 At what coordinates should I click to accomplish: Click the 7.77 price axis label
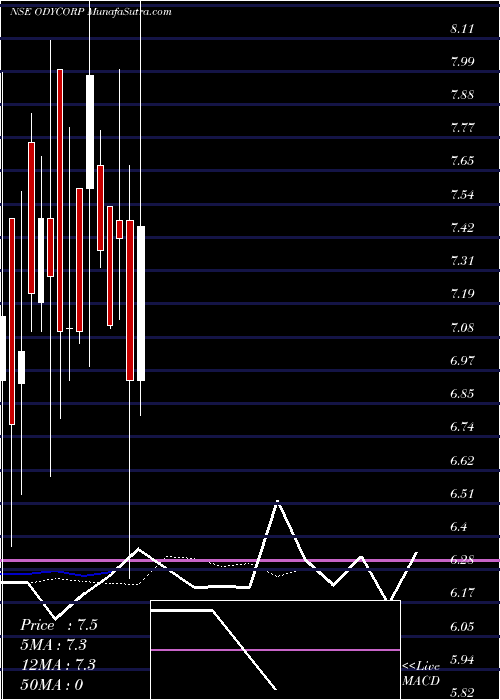coord(462,129)
